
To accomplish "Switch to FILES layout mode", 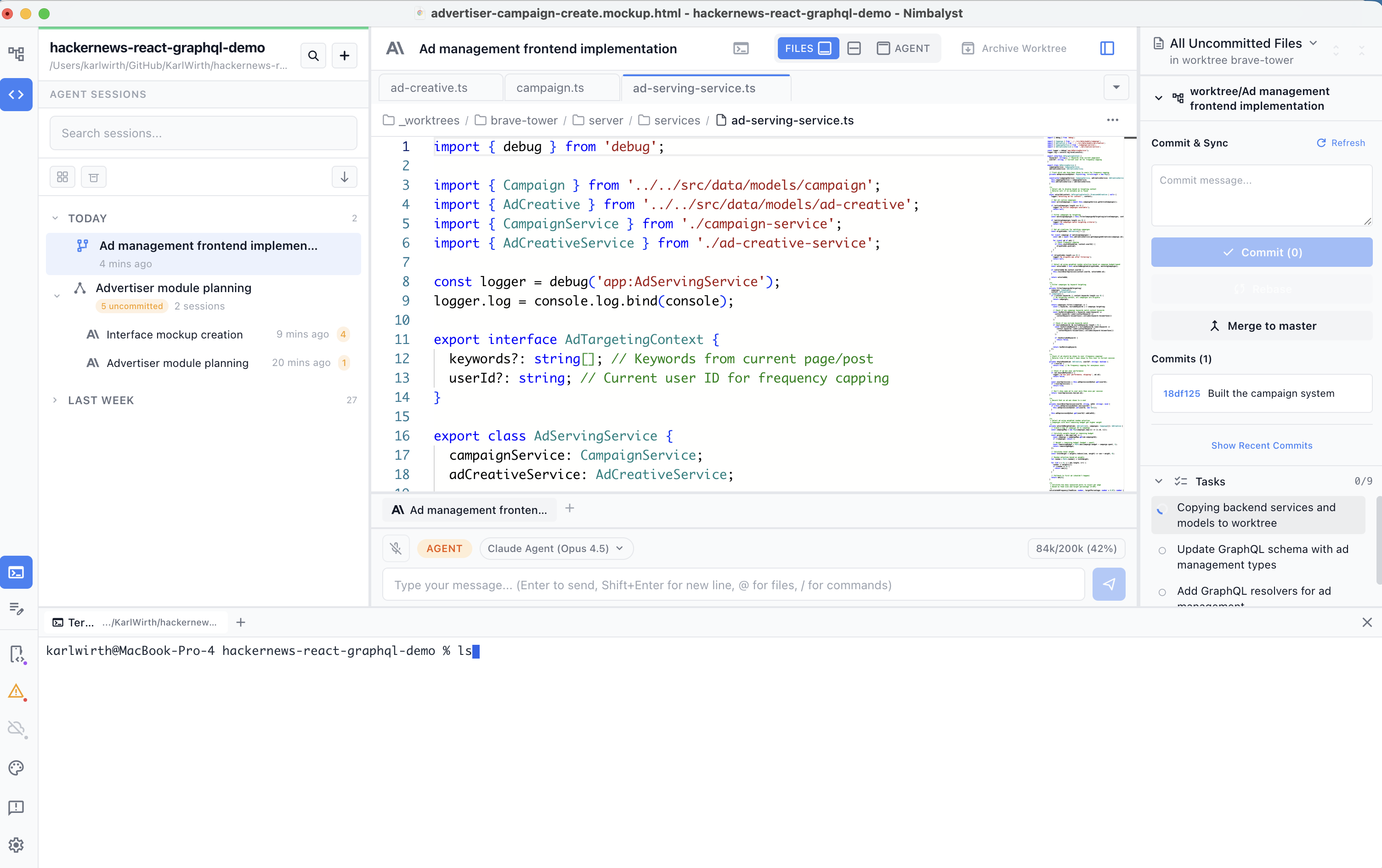I will click(x=808, y=49).
